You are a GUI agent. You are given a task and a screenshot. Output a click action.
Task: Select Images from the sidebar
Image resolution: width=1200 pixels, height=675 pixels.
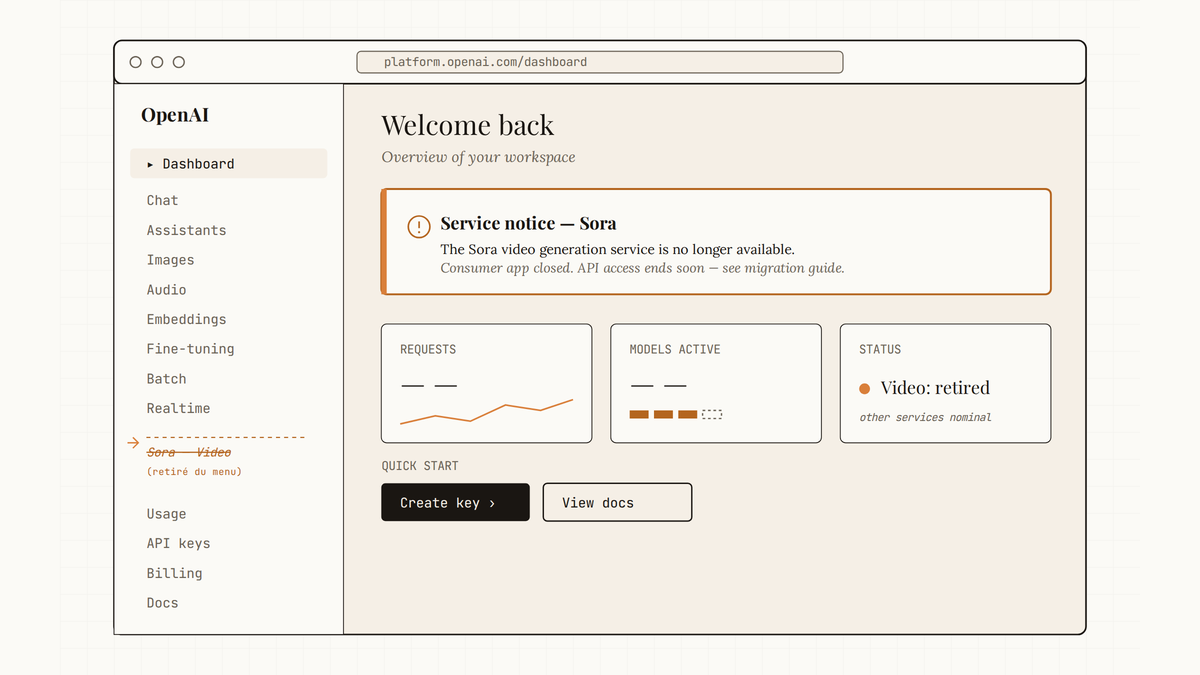pos(170,260)
